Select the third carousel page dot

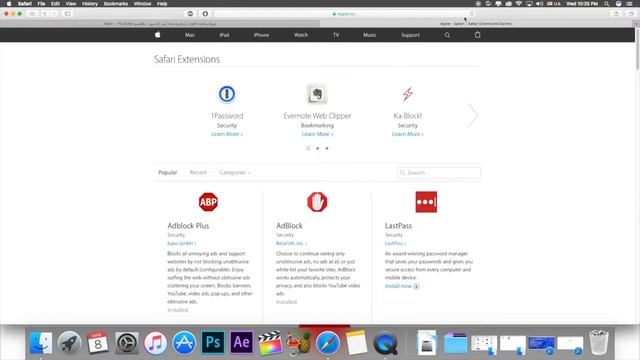click(327, 148)
